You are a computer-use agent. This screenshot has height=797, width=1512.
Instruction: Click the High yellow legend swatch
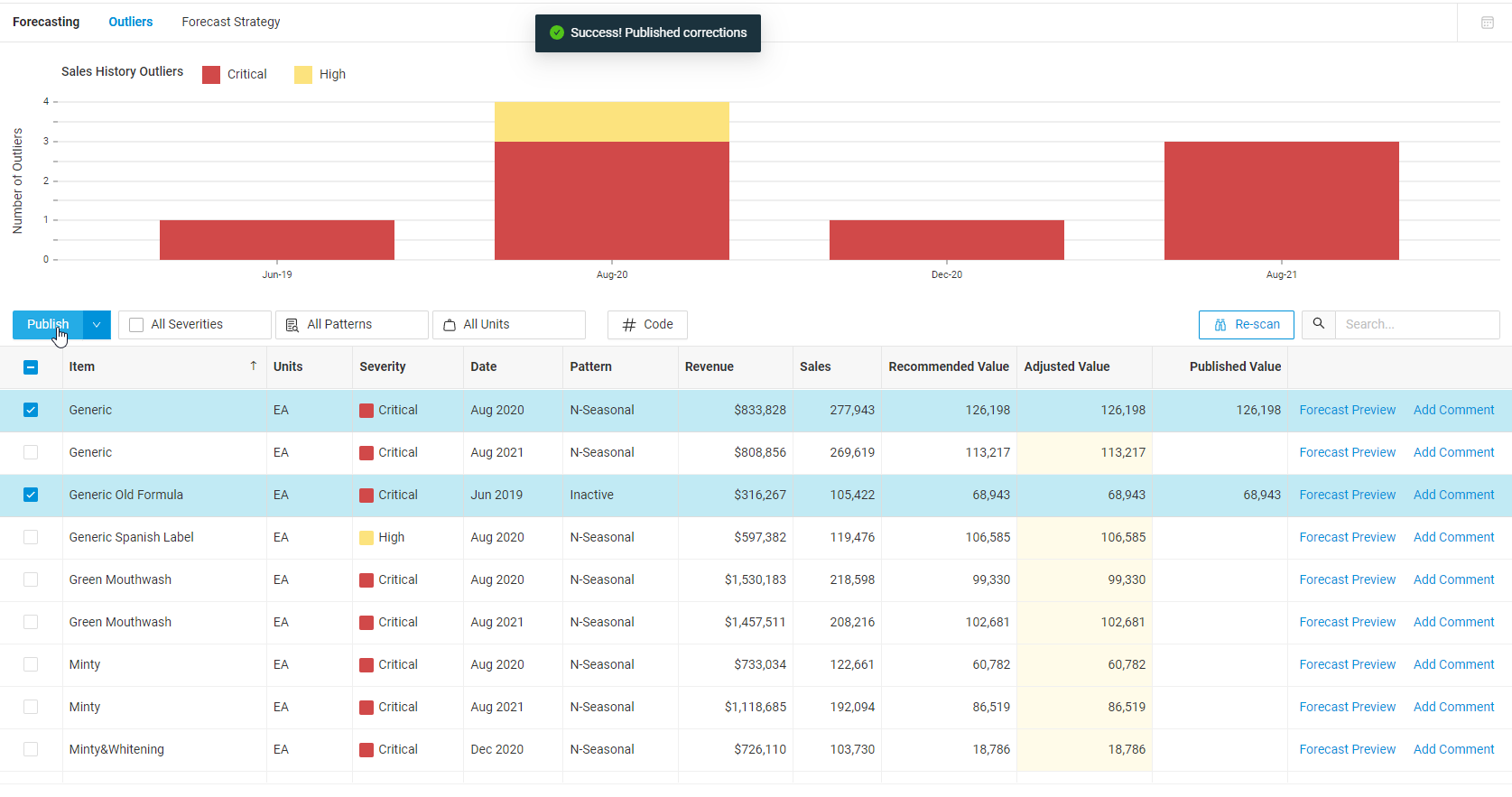(303, 75)
